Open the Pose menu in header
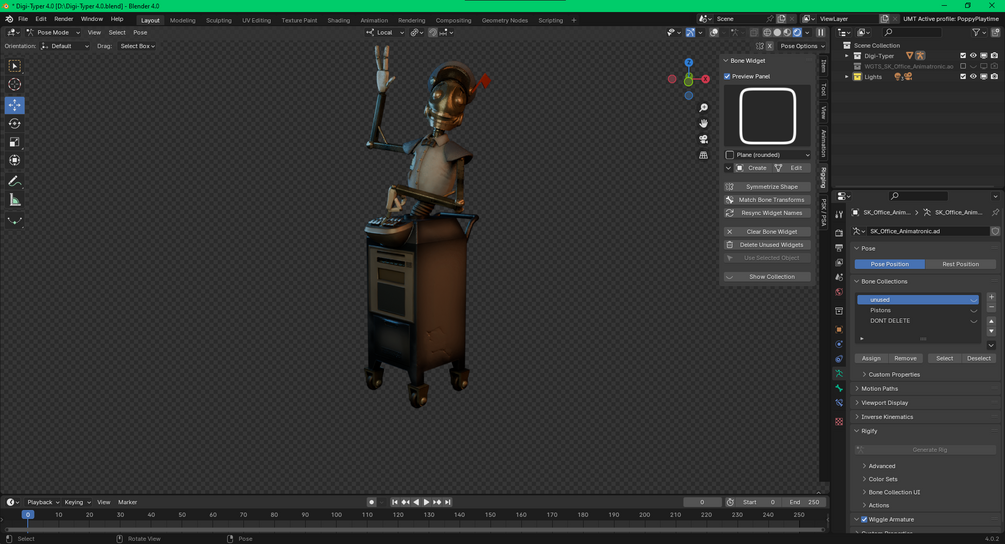The height and width of the screenshot is (544, 1005). click(x=140, y=33)
